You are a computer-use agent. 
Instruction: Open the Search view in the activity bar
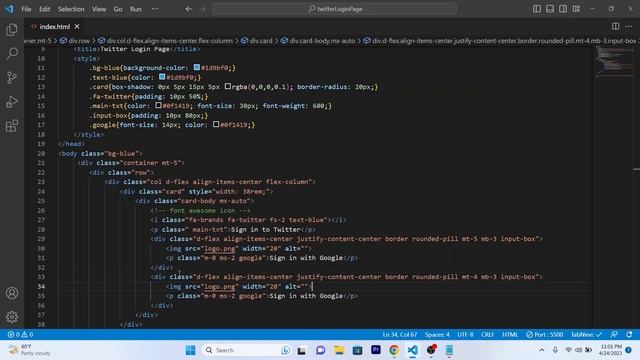pos(12,53)
